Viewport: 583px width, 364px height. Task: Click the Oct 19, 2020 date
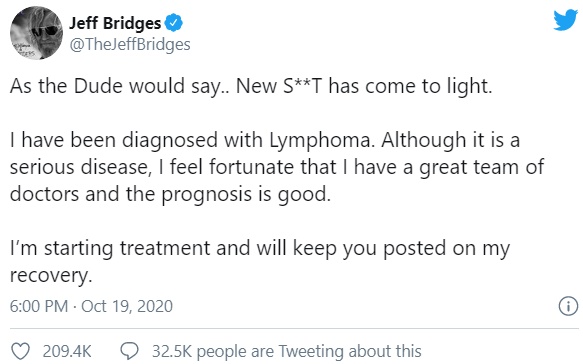pyautogui.click(x=127, y=306)
